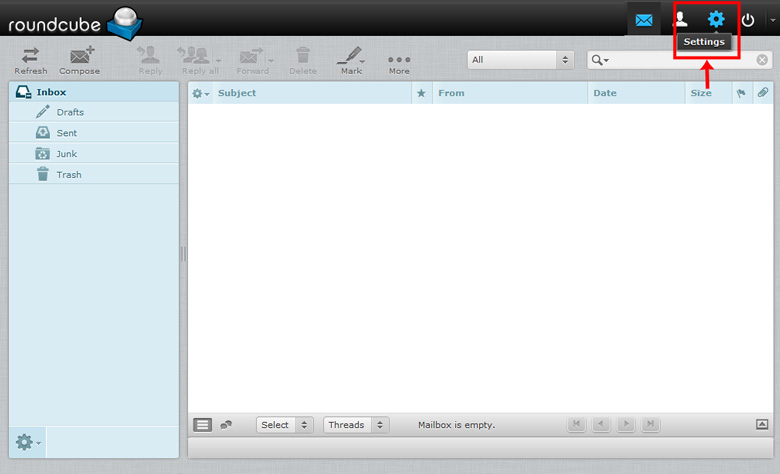Image resolution: width=780 pixels, height=474 pixels.
Task: Click into the search input field
Action: (680, 60)
